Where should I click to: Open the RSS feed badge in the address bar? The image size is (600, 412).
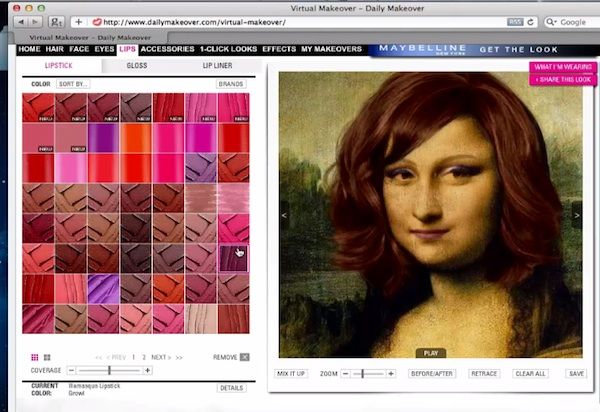515,22
